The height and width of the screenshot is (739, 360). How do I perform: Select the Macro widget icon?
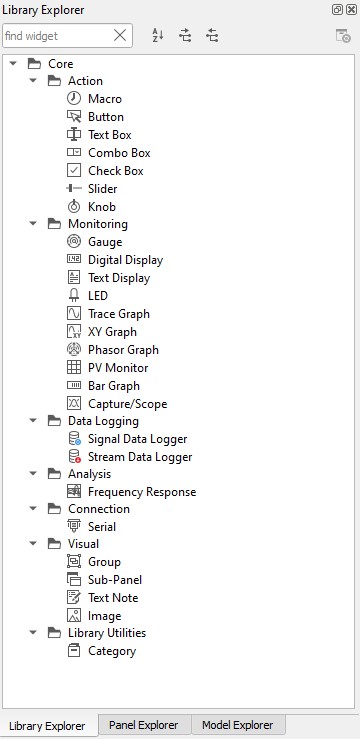(x=74, y=99)
